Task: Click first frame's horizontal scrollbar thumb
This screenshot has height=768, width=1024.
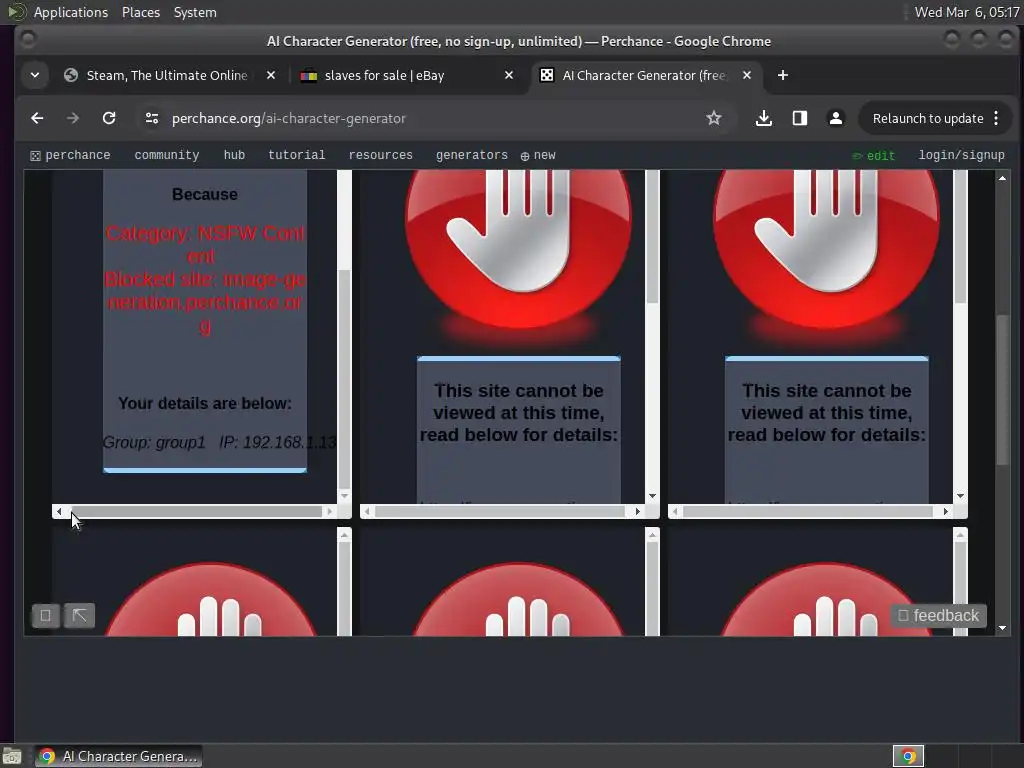Action: pos(197,511)
